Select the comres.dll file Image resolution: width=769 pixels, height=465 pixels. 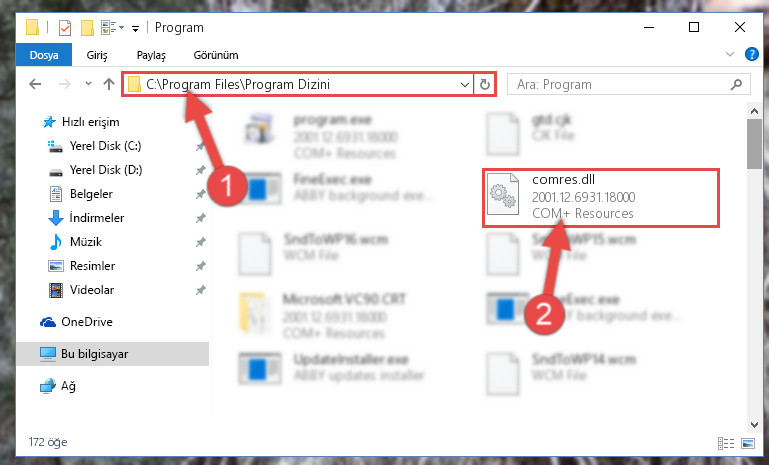(601, 198)
